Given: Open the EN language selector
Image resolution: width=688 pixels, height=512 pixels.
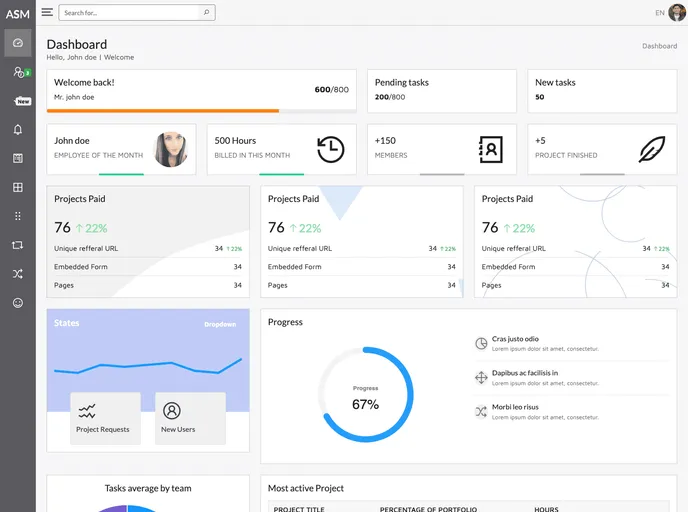Looking at the screenshot, I should pyautogui.click(x=659, y=13).
